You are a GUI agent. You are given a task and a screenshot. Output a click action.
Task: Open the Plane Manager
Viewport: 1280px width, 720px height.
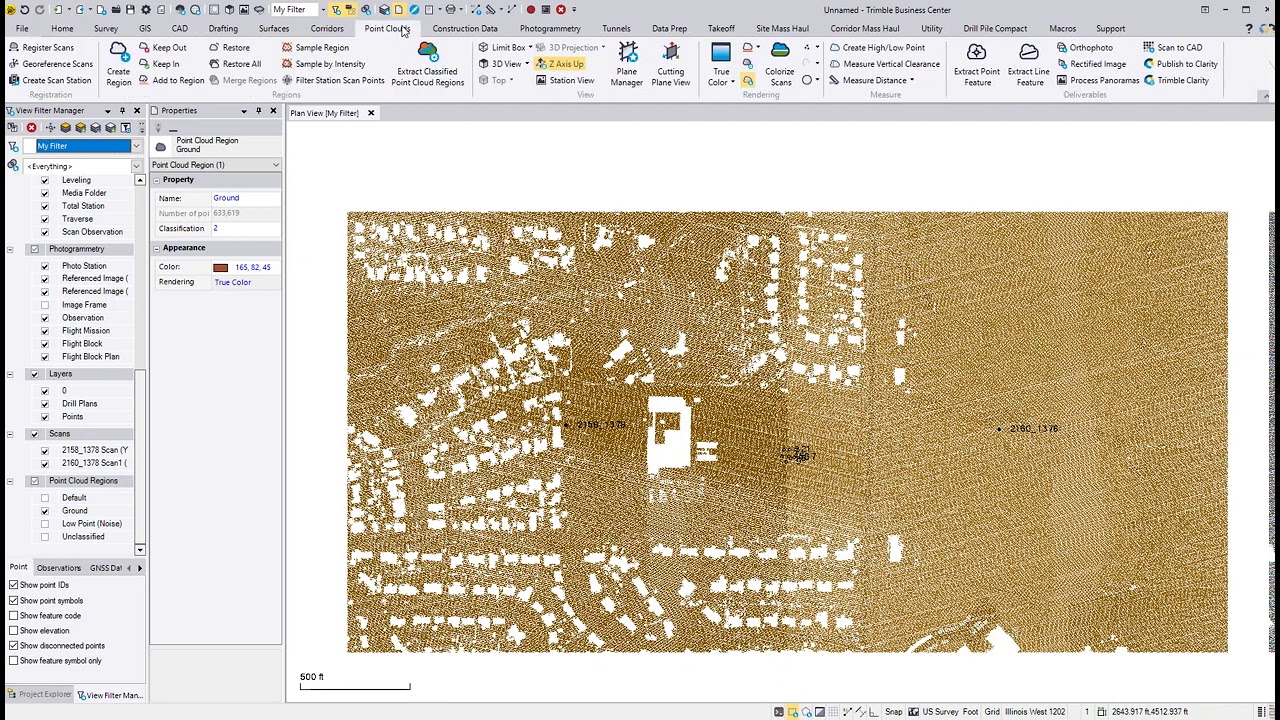(x=627, y=65)
